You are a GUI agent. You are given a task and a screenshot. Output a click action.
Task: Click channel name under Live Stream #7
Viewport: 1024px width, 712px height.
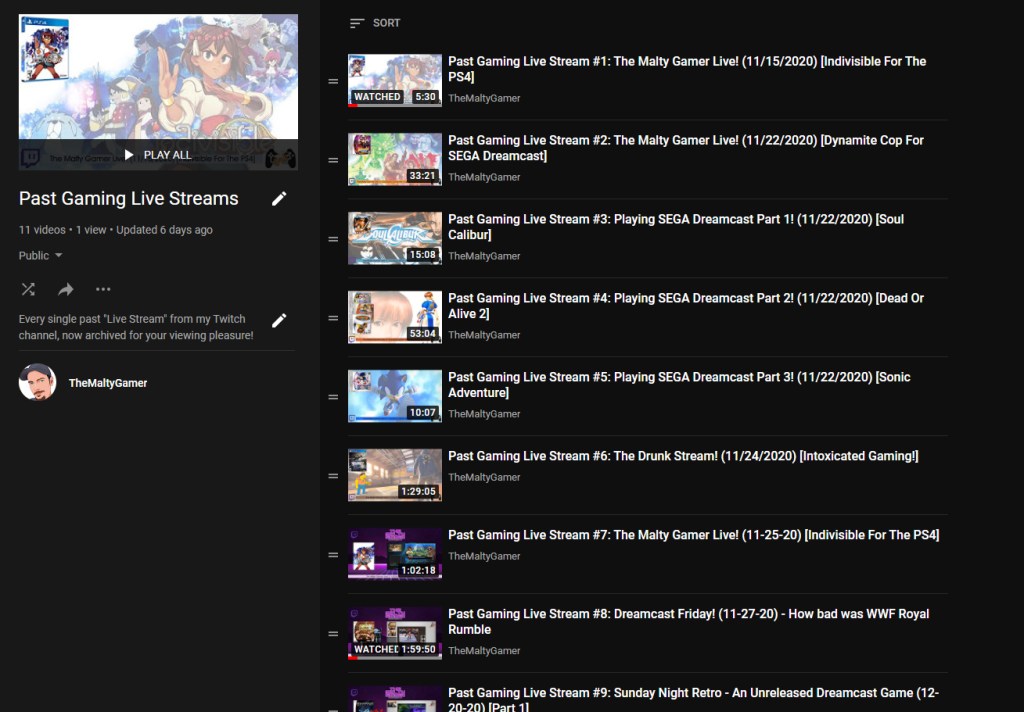(x=484, y=556)
